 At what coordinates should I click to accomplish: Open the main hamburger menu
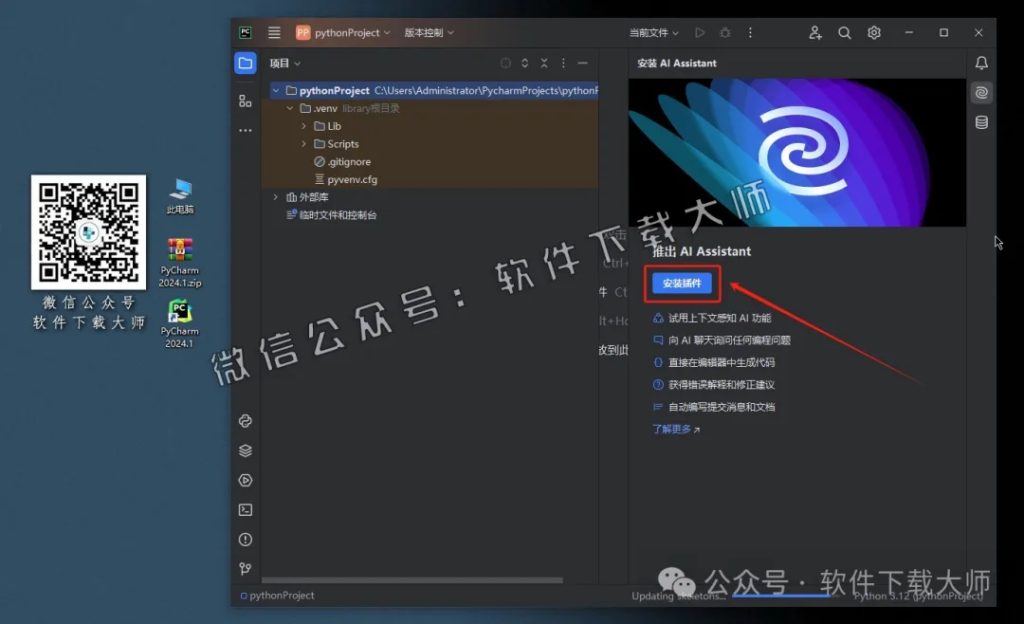click(274, 32)
